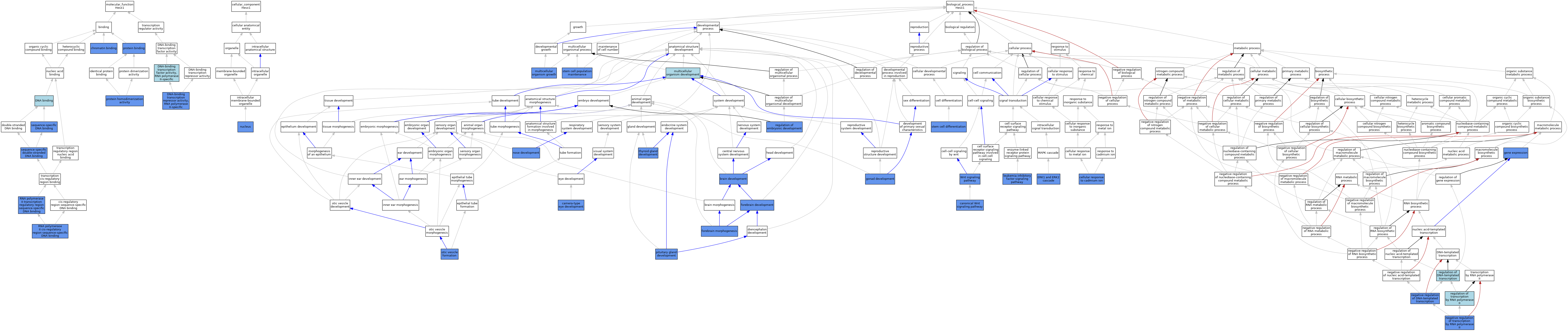Select the blue "stem cell differentiation" node

(x=948, y=126)
